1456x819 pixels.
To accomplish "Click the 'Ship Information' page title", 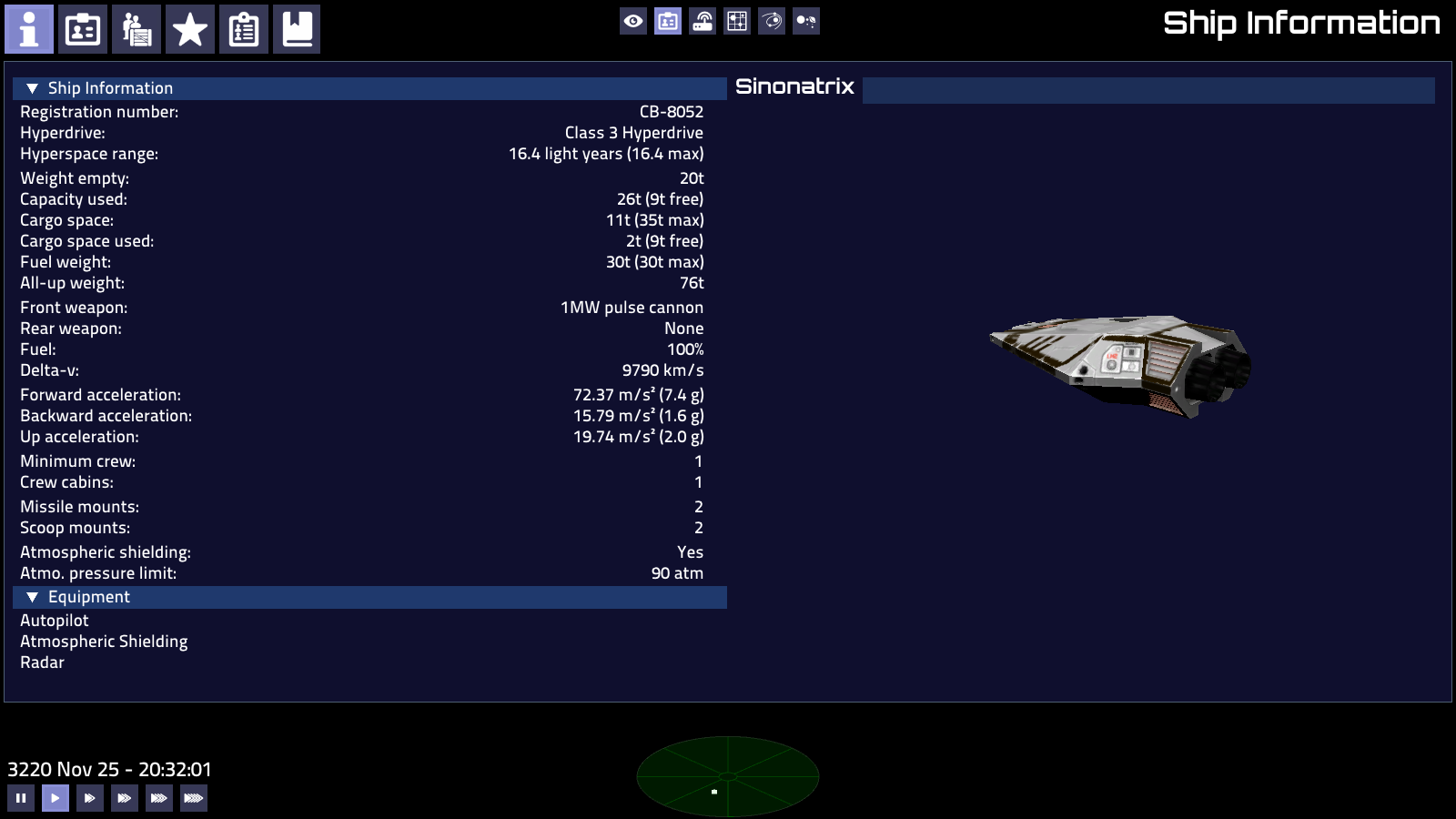I will [1302, 24].
